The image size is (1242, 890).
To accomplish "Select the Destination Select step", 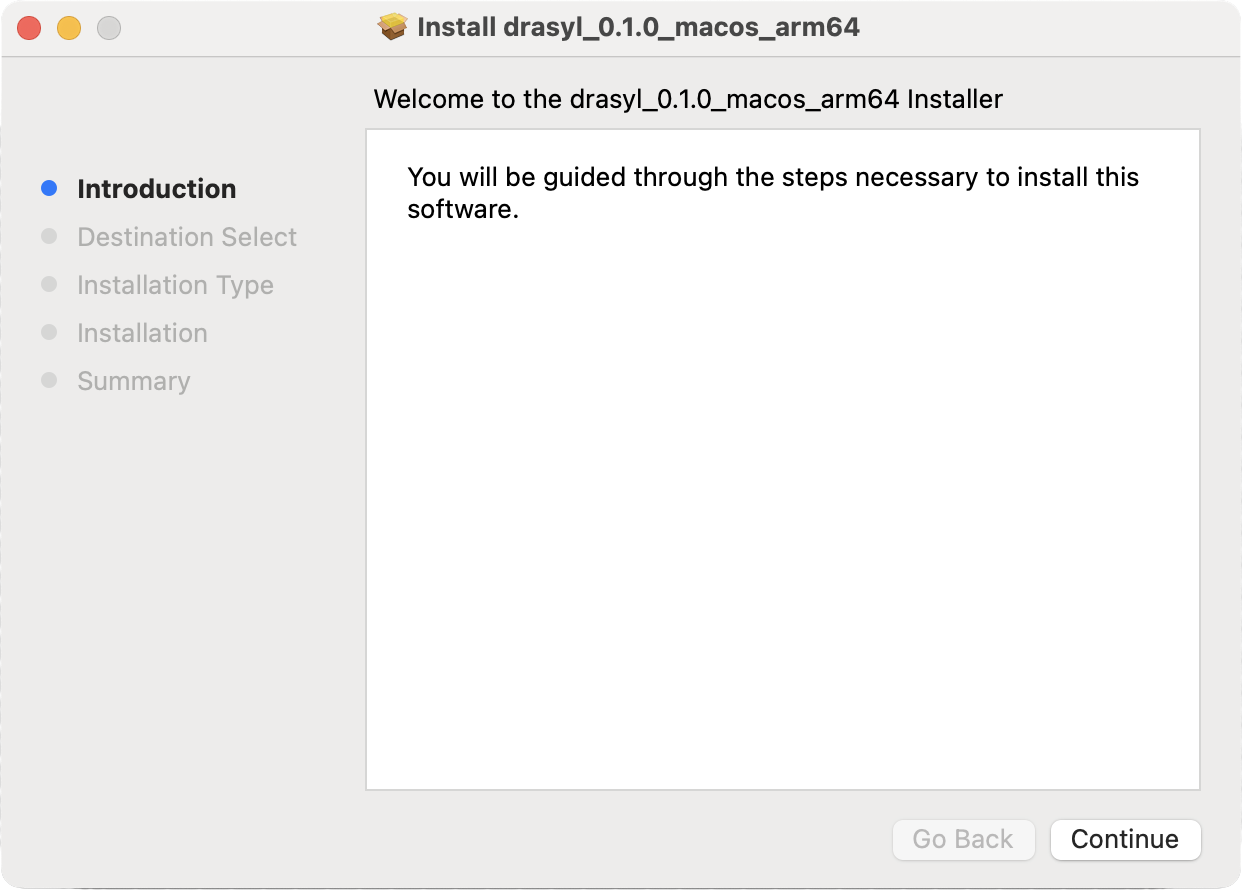I will pos(187,237).
